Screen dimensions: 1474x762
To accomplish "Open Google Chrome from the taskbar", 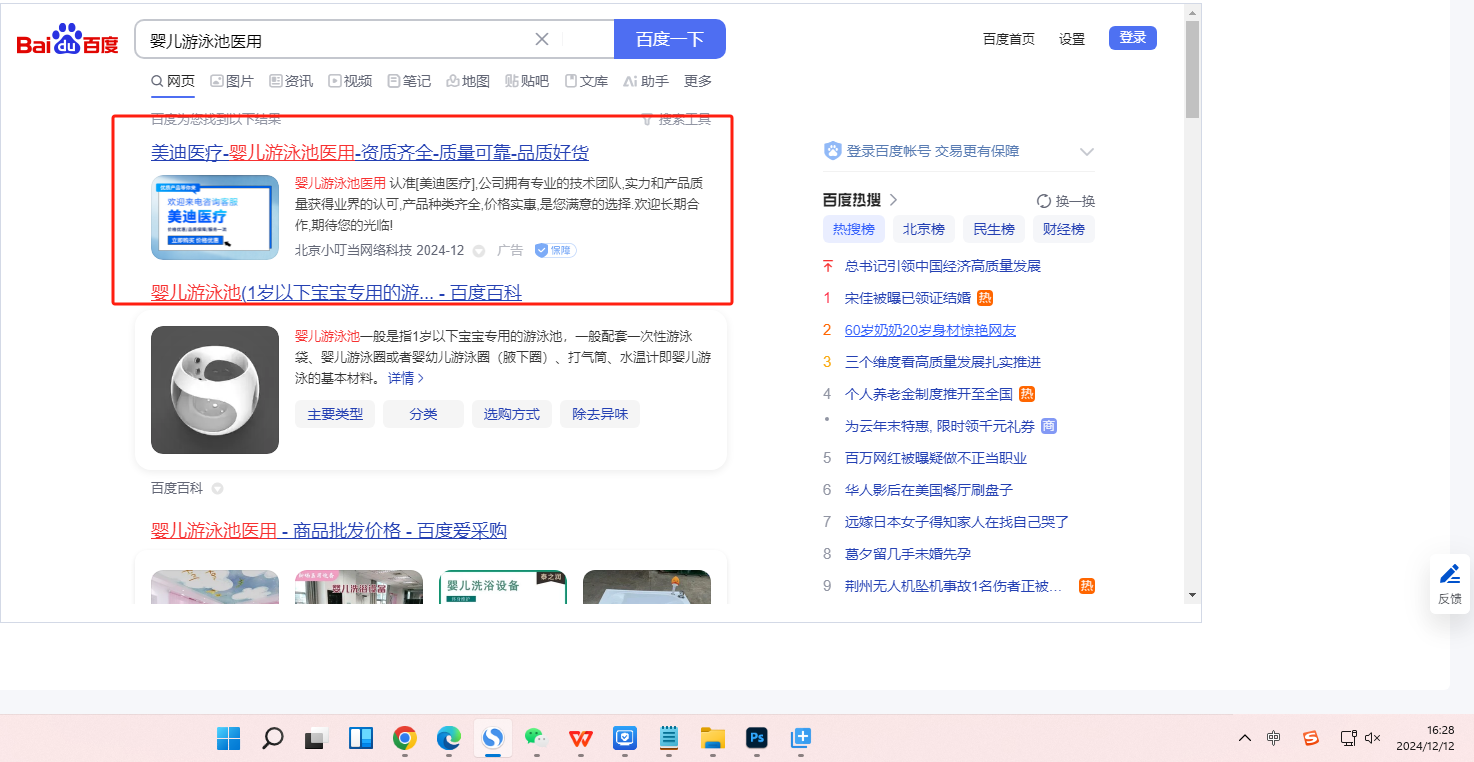I will pyautogui.click(x=404, y=738).
